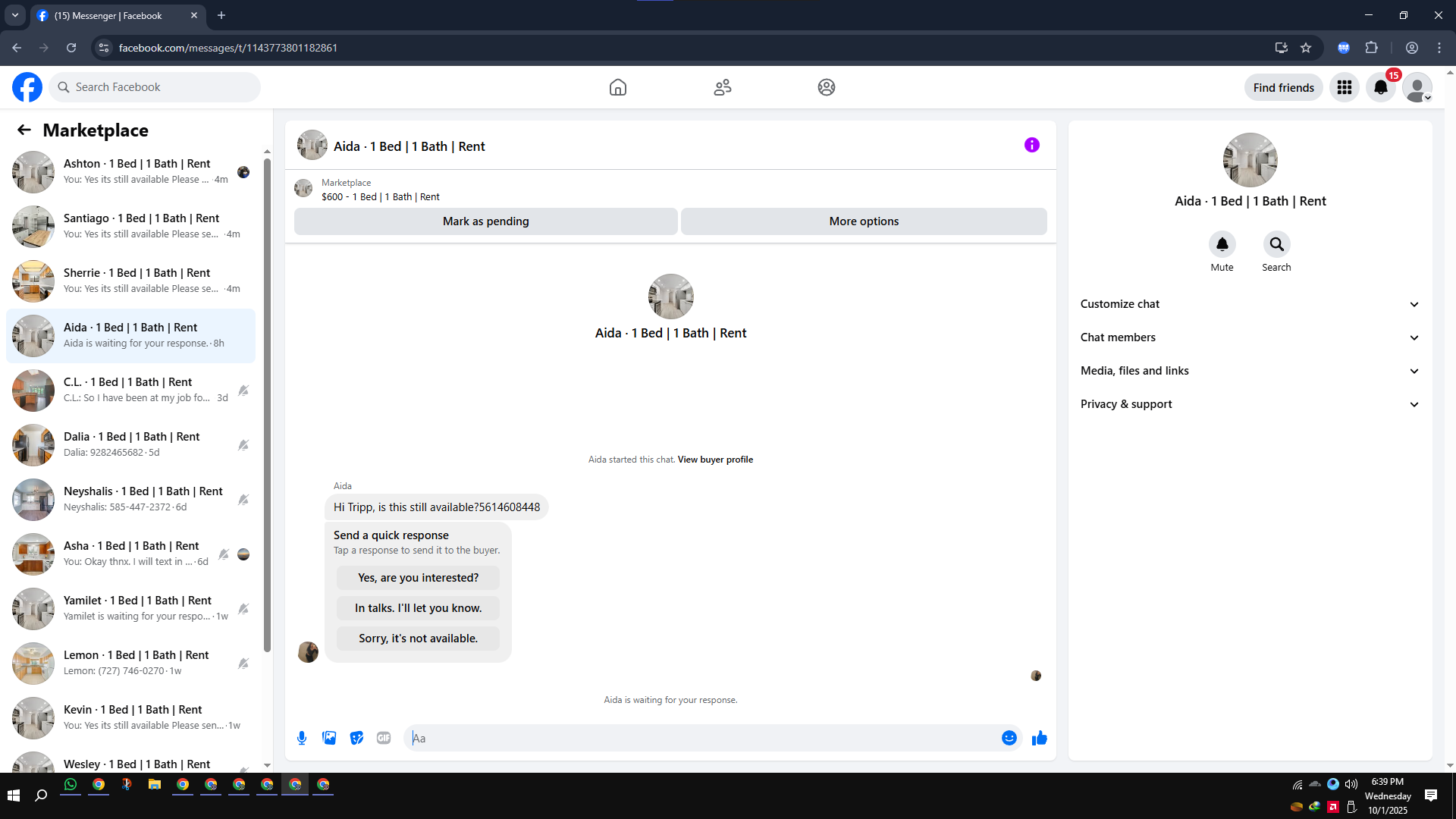Viewport: 1456px width, 819px height.
Task: Expand Chat members section
Action: point(1250,337)
